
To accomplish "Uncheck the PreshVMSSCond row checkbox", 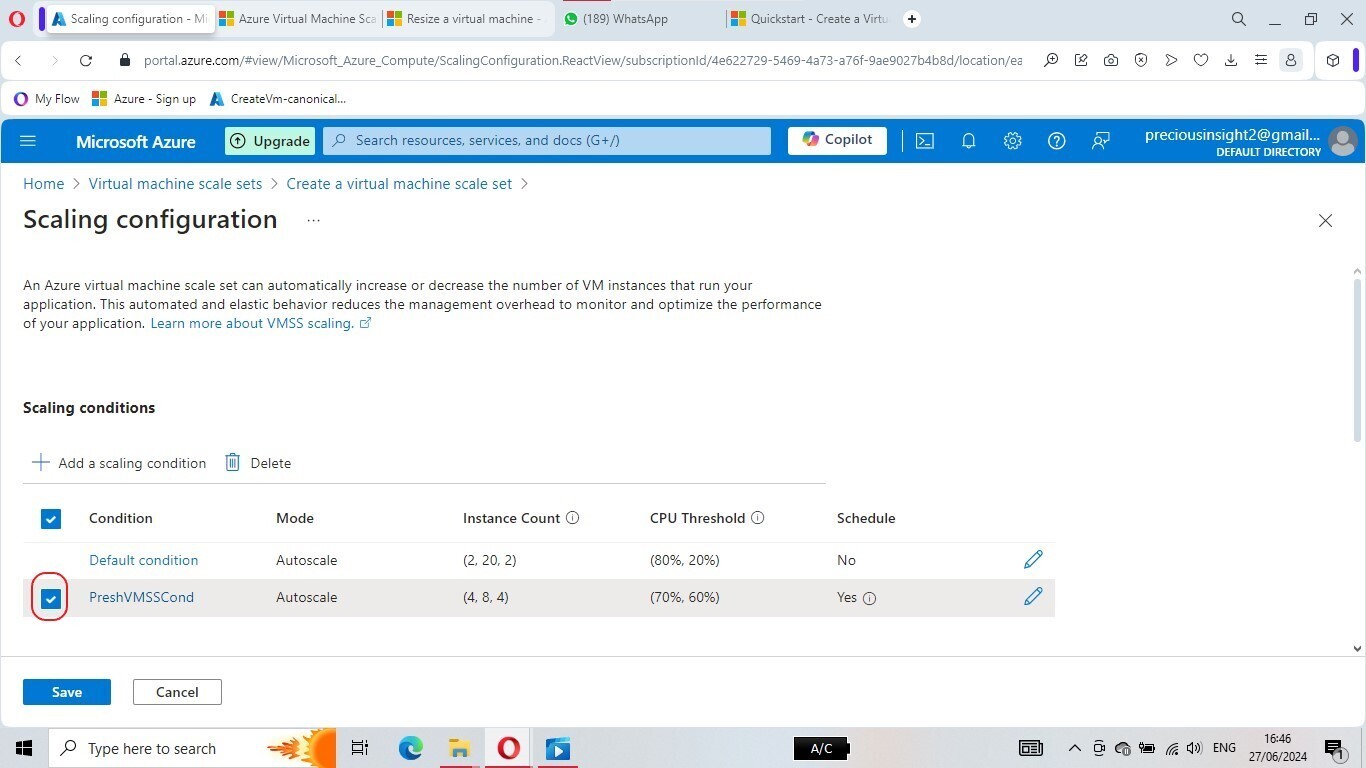I will click(51, 598).
